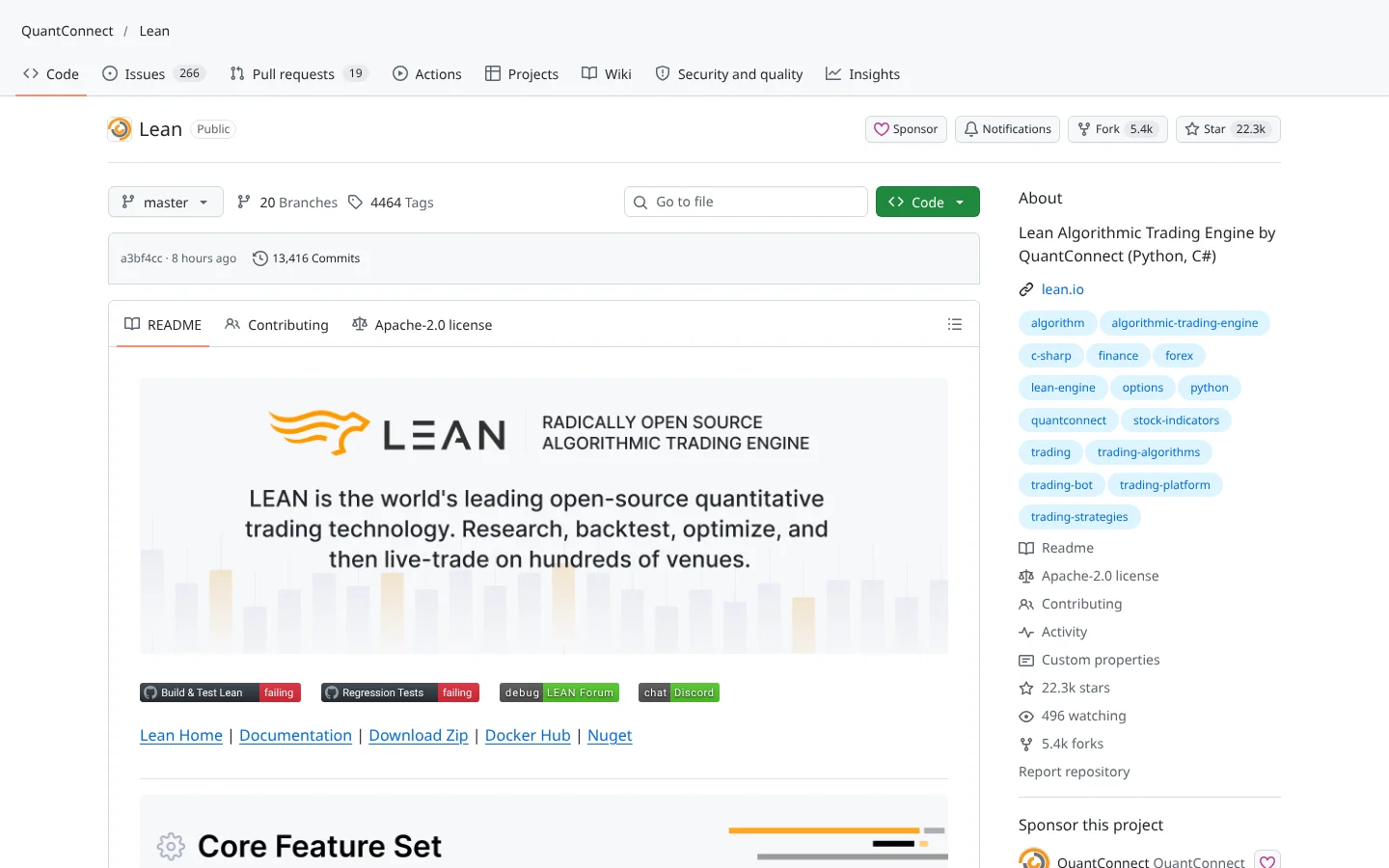The width and height of the screenshot is (1389, 868).
Task: Click the Lean repository avatar icon
Action: 120,129
